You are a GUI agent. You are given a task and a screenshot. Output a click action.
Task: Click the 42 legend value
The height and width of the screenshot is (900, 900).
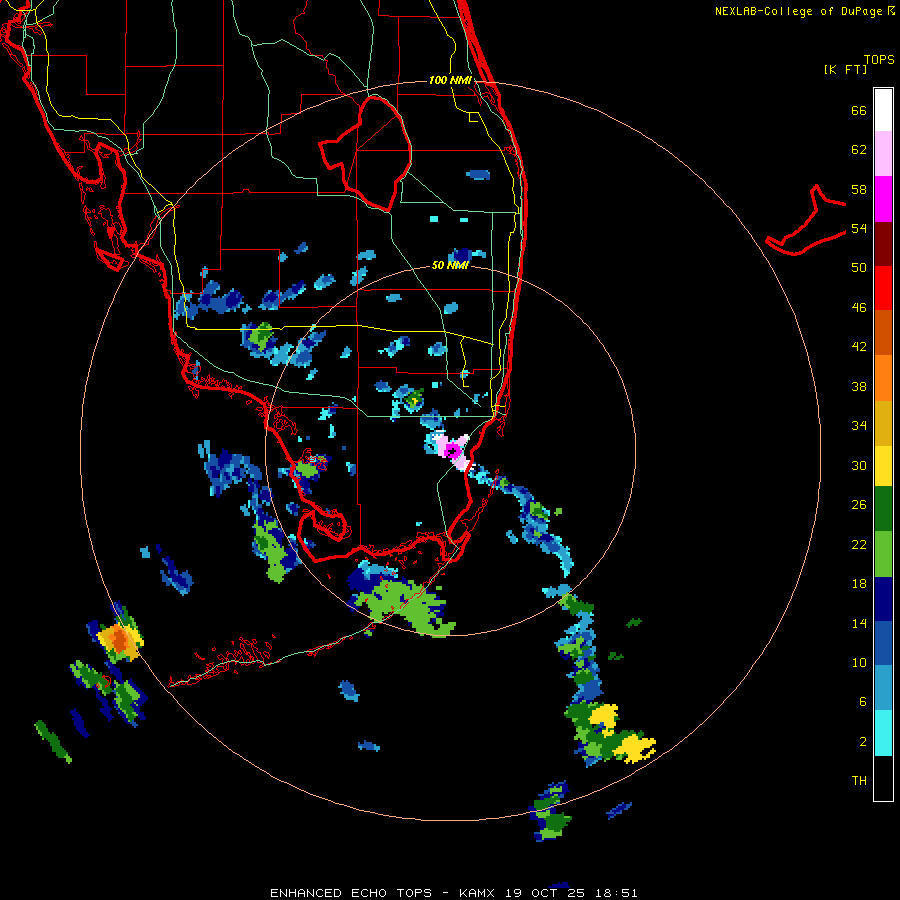(x=859, y=347)
